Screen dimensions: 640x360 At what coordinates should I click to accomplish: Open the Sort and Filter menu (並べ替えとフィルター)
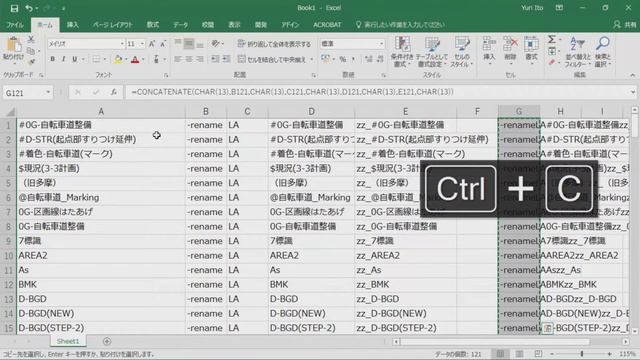pyautogui.click(x=578, y=51)
